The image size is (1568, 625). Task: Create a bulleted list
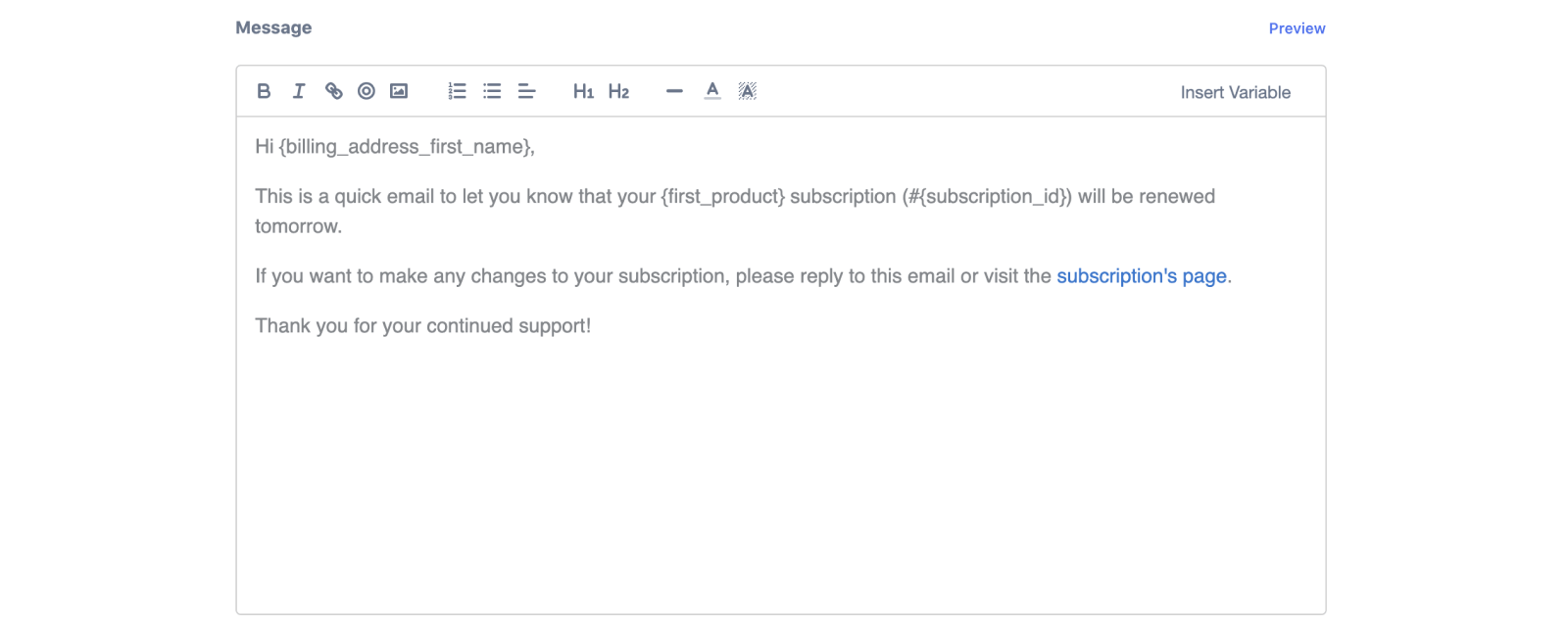(x=492, y=91)
